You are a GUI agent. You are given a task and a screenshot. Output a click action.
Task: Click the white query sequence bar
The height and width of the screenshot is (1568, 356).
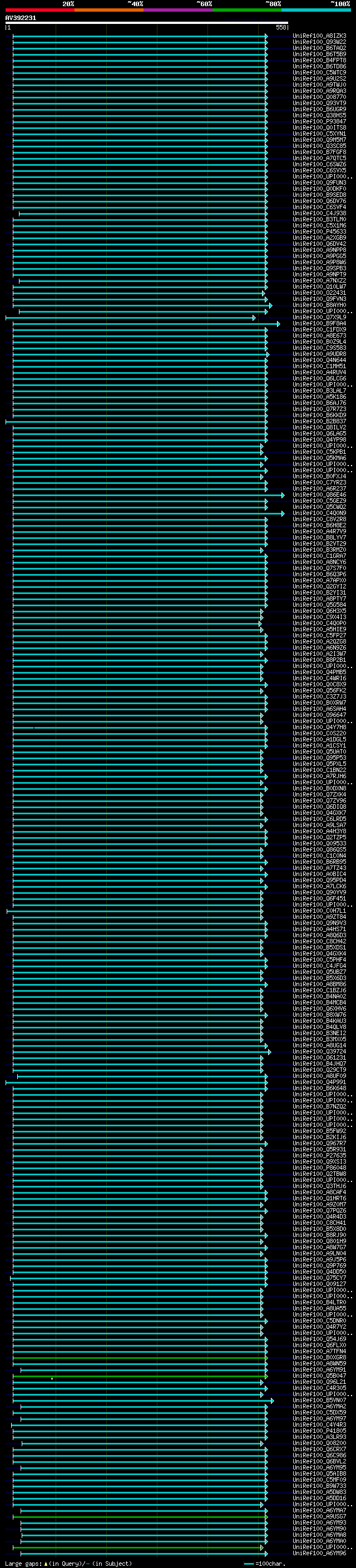147,23
